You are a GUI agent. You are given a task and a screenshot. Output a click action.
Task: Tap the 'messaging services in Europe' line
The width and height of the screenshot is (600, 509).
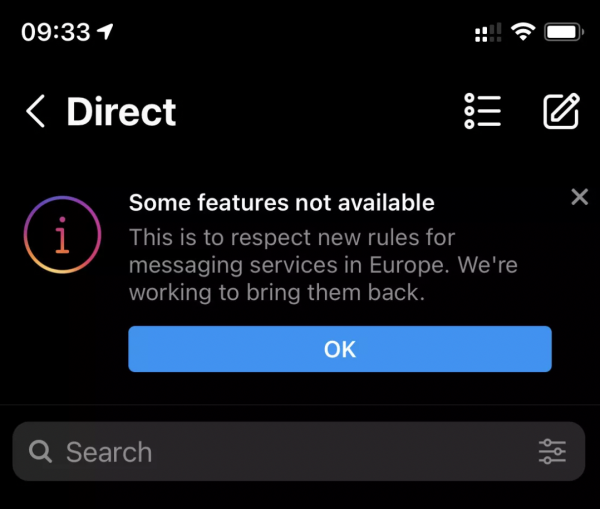[x=323, y=265]
